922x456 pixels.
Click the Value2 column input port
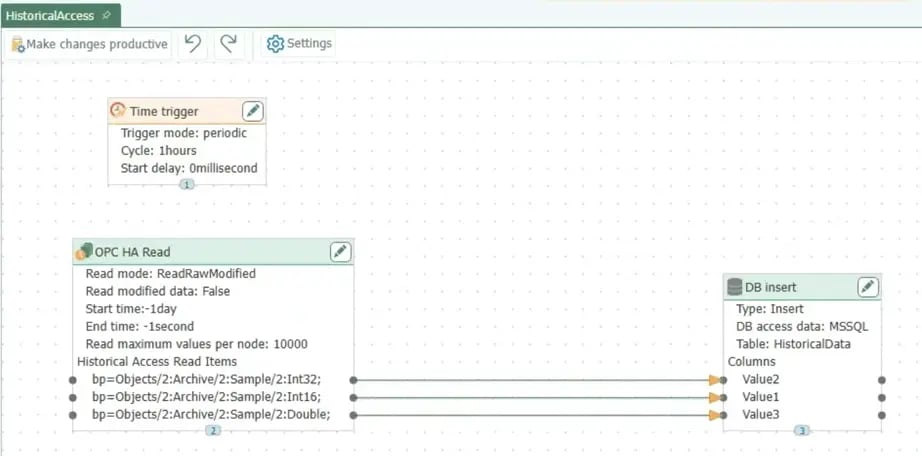723,380
